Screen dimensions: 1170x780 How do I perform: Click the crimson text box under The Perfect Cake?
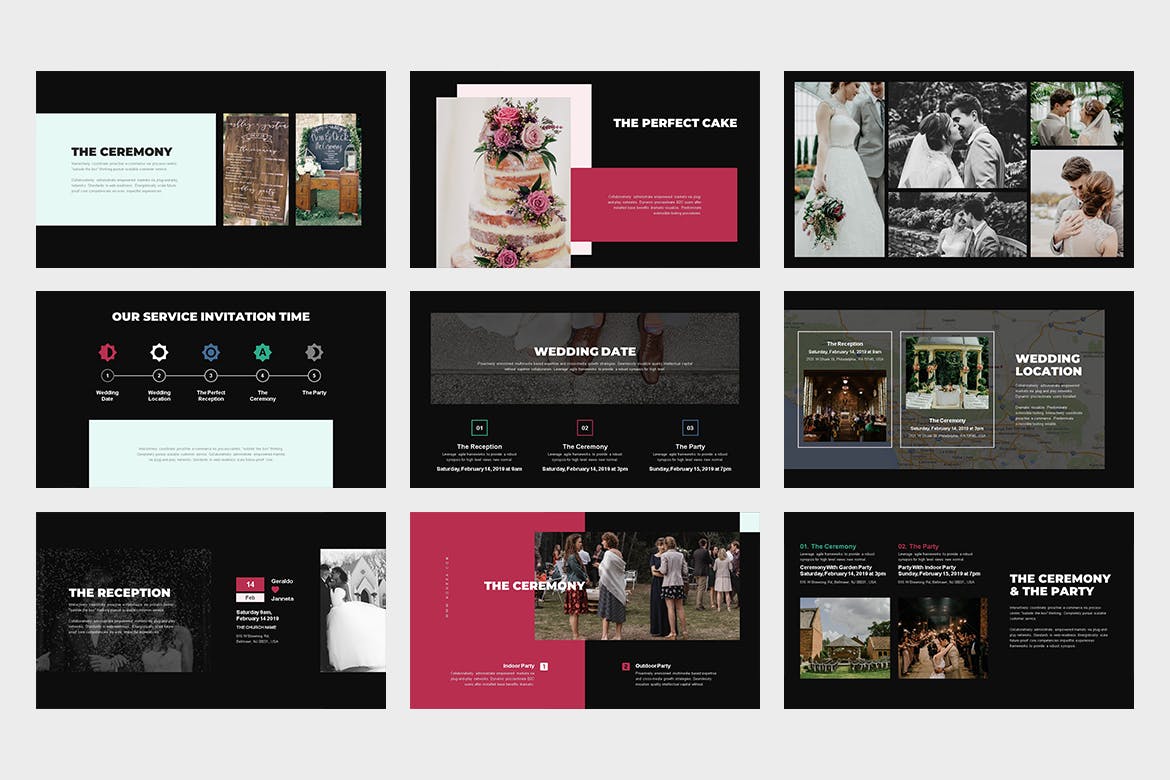[x=654, y=204]
